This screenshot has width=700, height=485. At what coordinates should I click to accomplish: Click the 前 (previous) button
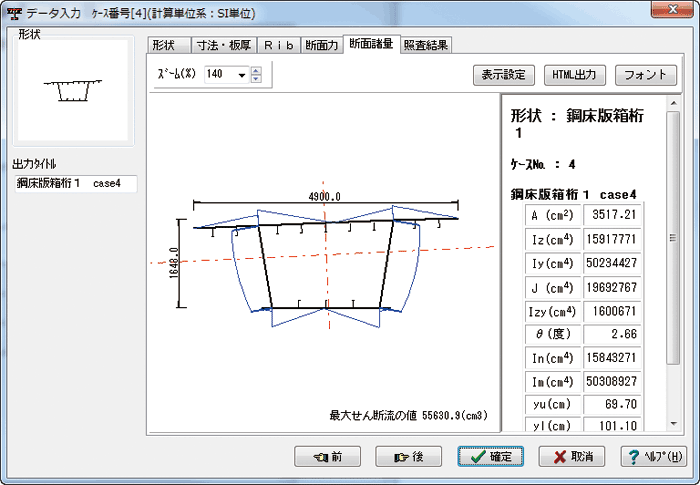tap(327, 456)
